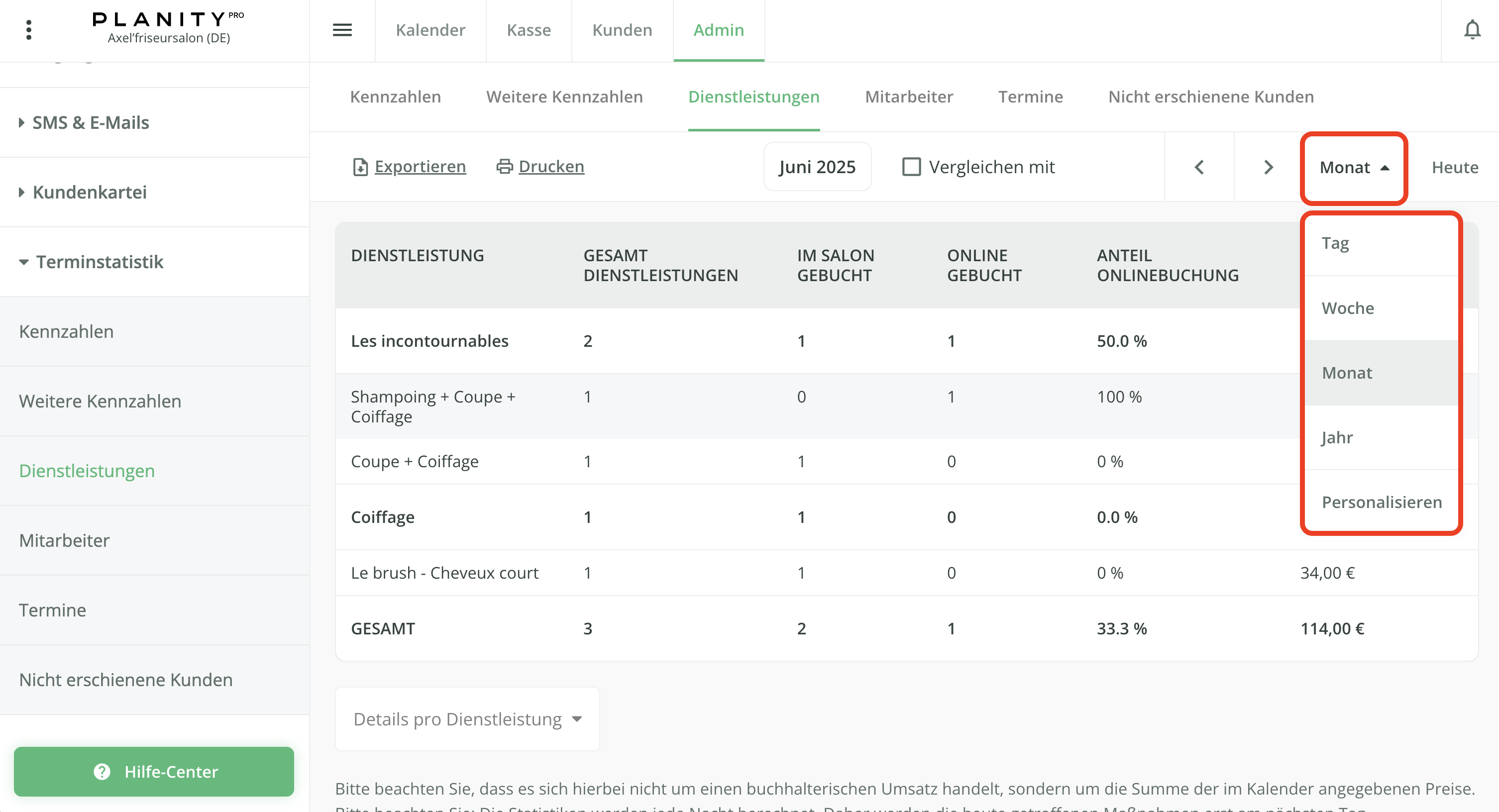Expand the SMS & E-Mails section
This screenshot has width=1499, height=812.
(91, 123)
